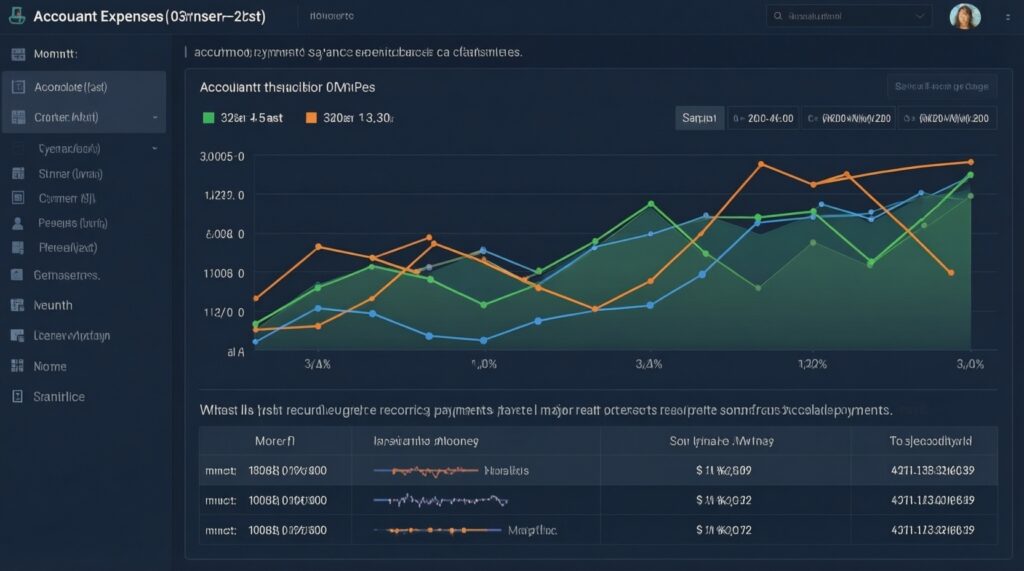Click the Account Expenses logo icon
This screenshot has height=571, width=1024.
pos(16,17)
